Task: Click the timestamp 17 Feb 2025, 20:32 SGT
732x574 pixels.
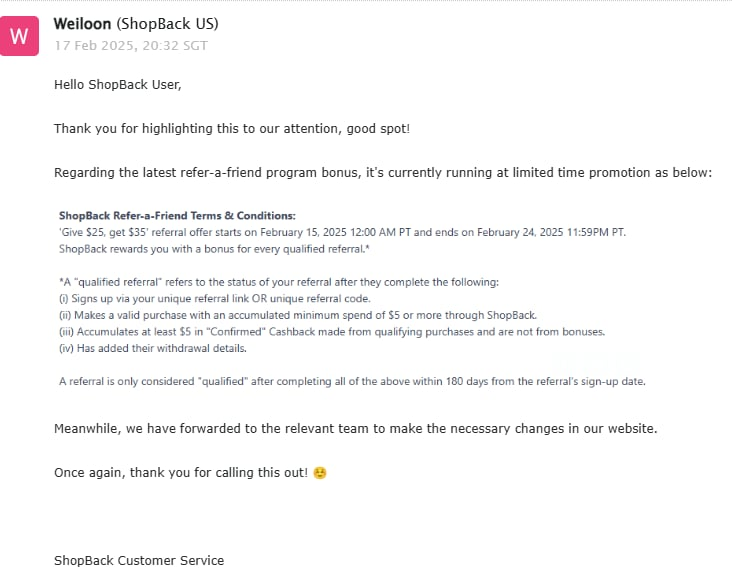Action: (x=131, y=46)
